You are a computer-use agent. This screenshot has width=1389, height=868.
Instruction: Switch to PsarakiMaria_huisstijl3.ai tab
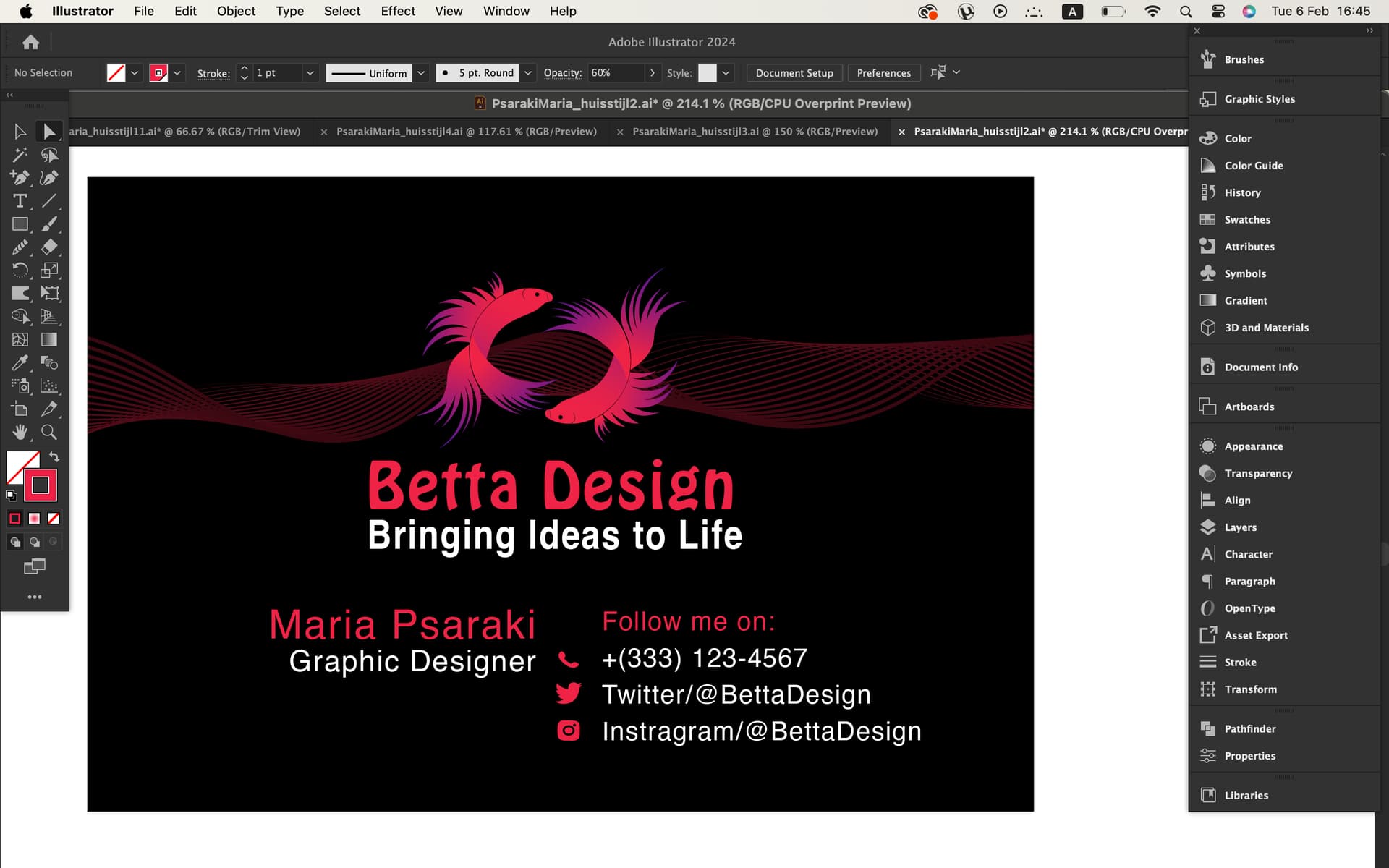click(755, 132)
